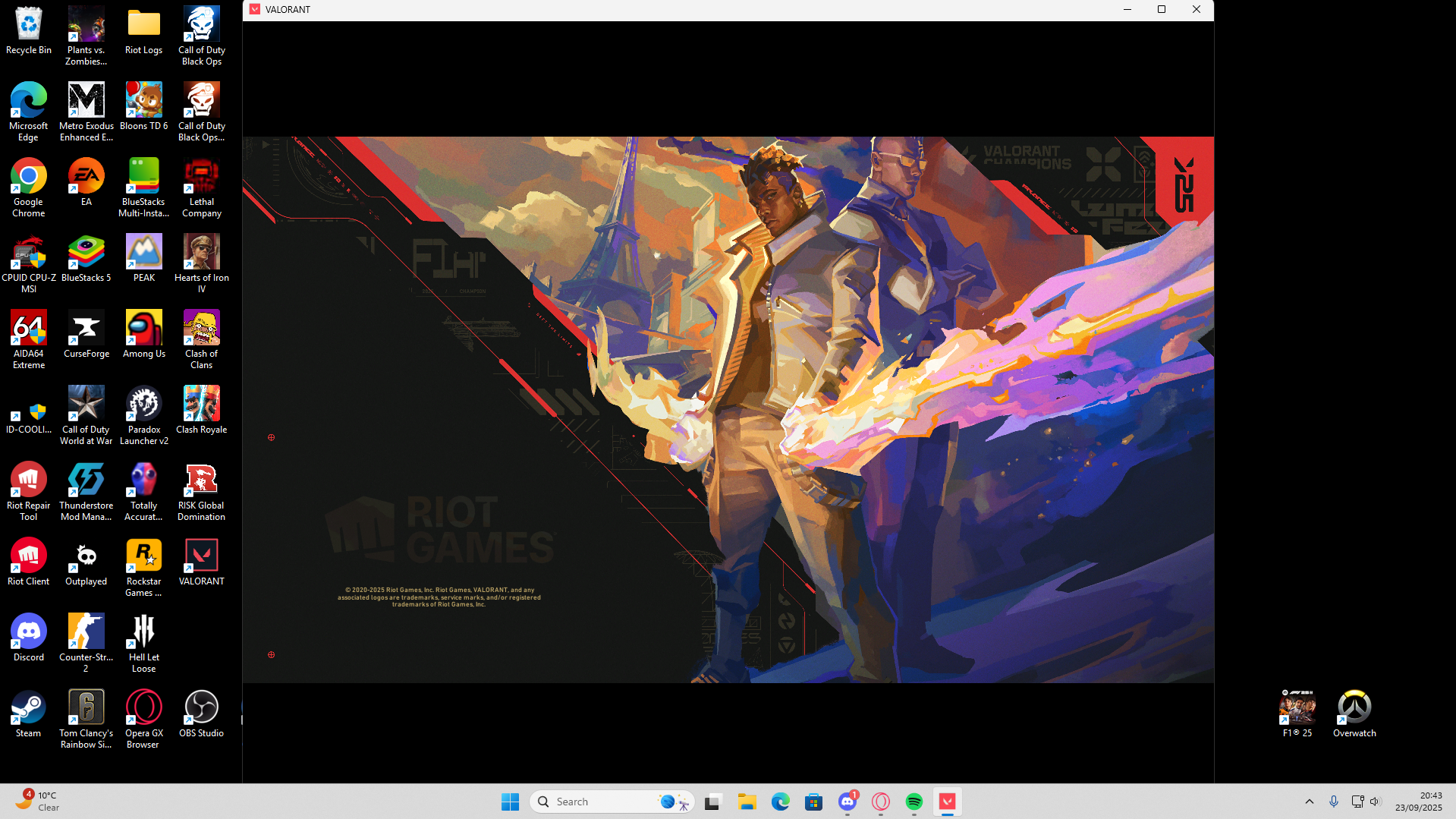Click the volume speaker tray icon
Viewport: 1456px width, 819px height.
coord(1375,802)
